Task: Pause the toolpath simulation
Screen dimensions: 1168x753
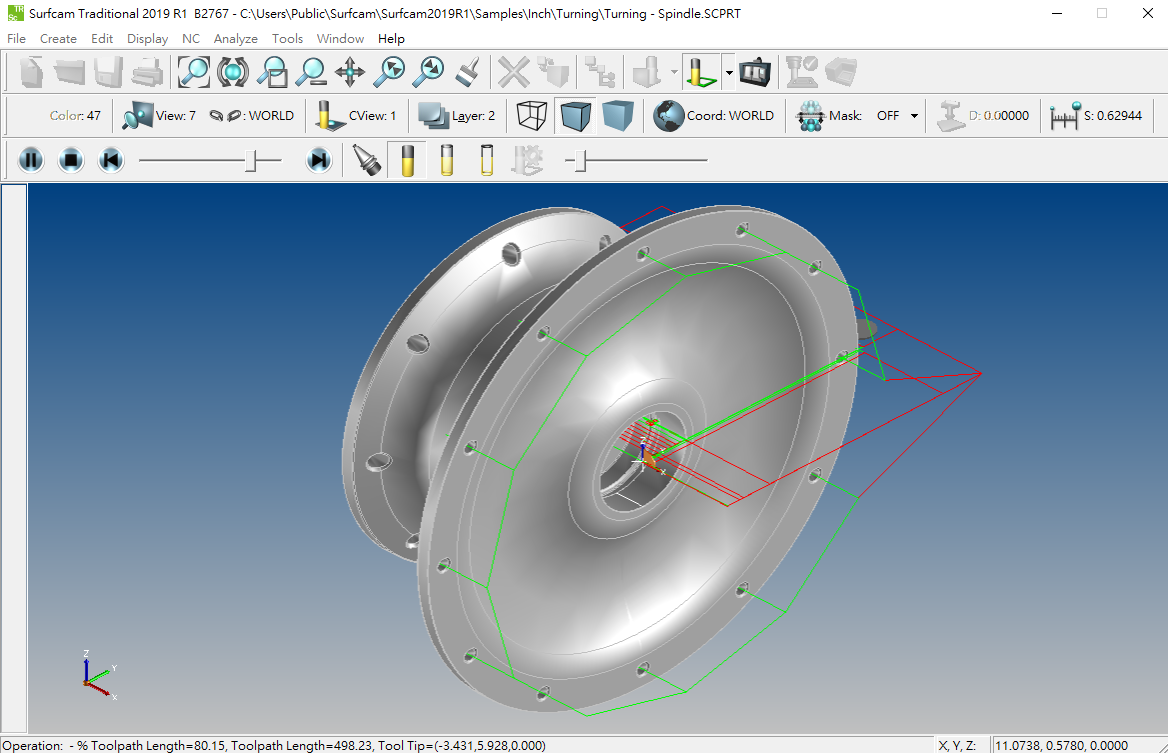Action: click(x=31, y=160)
